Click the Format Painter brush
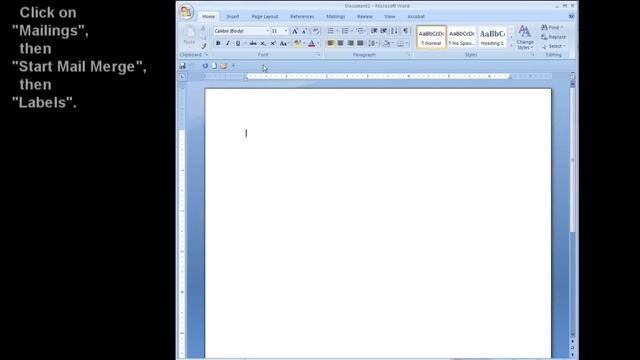640x360 pixels. click(x=203, y=46)
